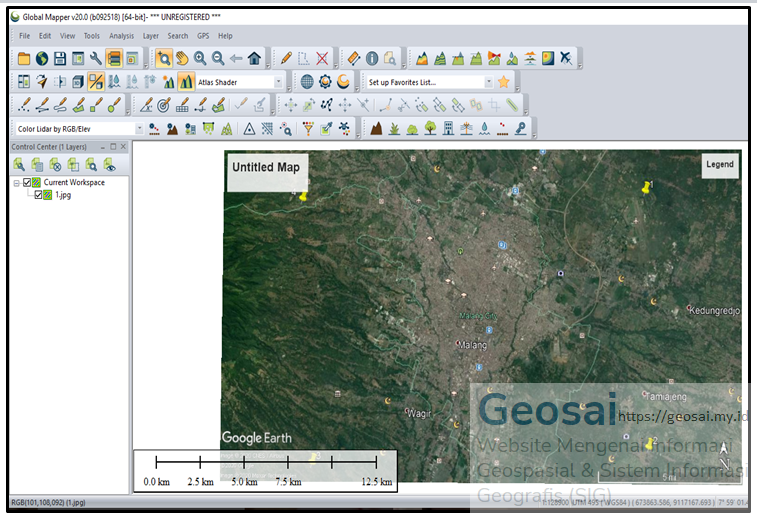The height and width of the screenshot is (519, 757).
Task: Click the Malang place label on the map
Action: [472, 345]
